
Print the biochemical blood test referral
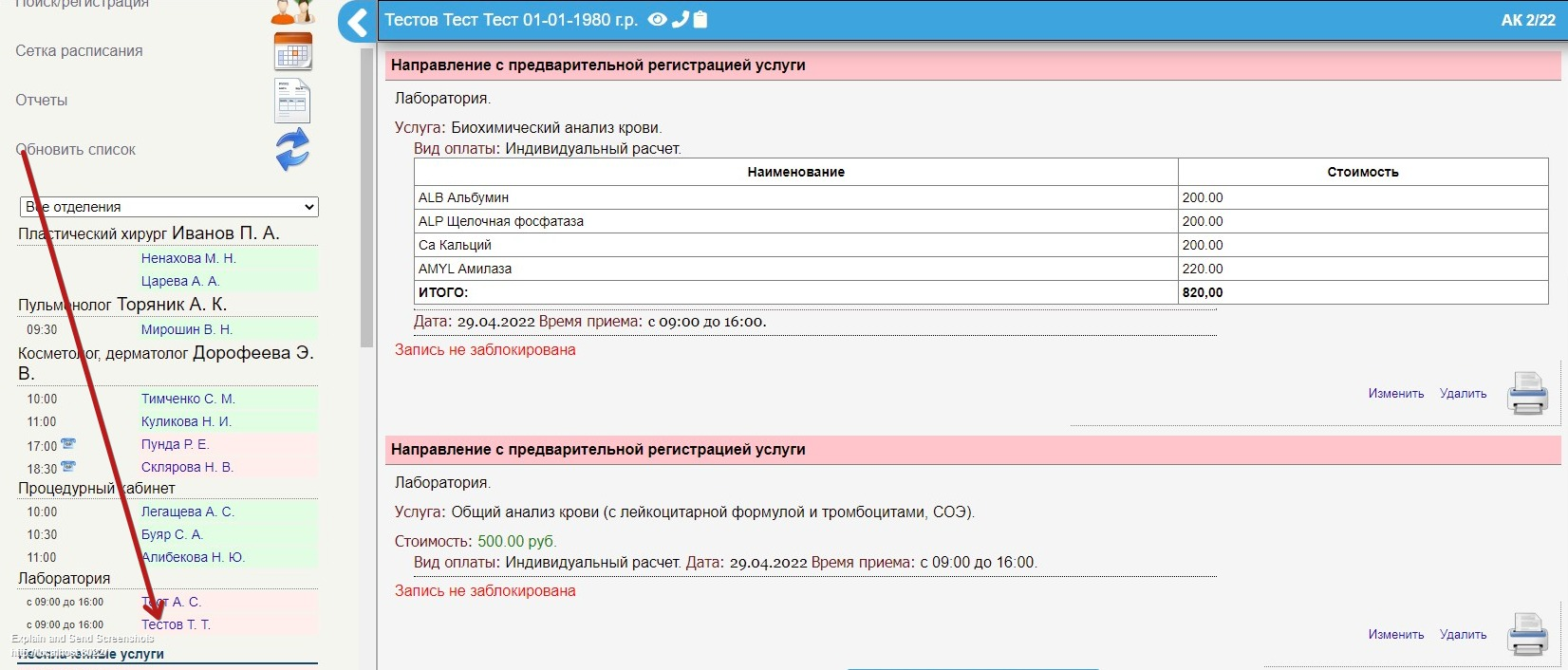tap(1527, 393)
